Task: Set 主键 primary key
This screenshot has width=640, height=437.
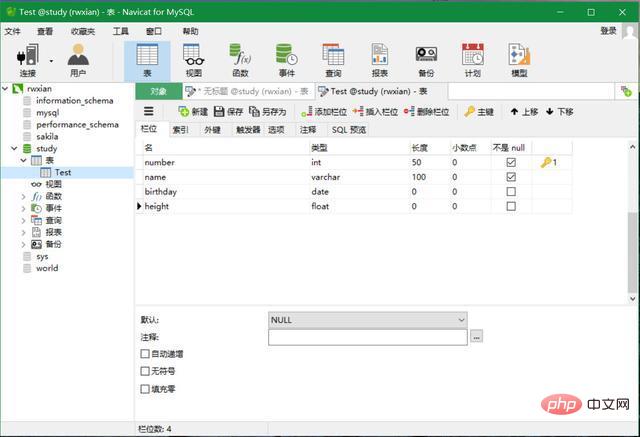Action: click(479, 111)
